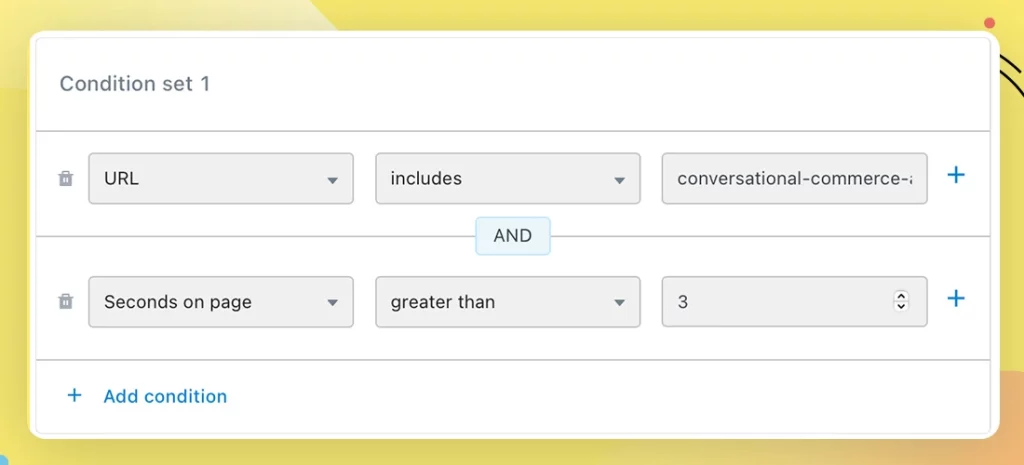Screen dimensions: 1024x465
Task: Increase seconds value with up stepper arrow
Action: point(901,296)
